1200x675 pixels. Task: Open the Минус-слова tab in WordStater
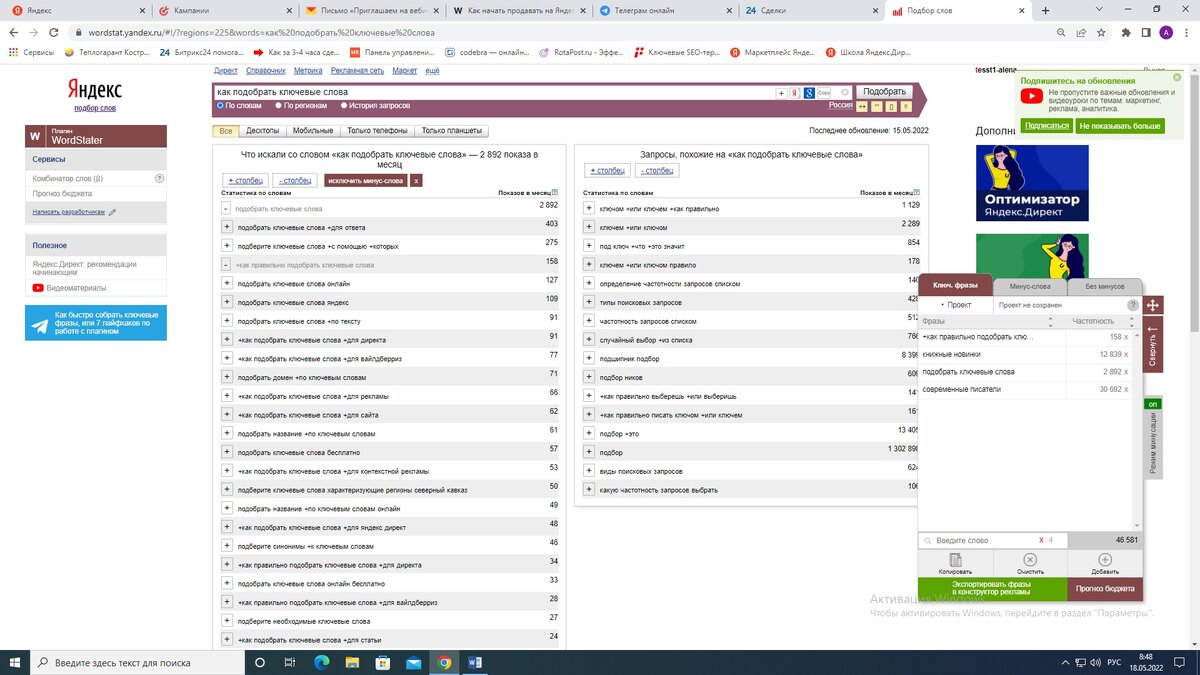pos(1030,286)
